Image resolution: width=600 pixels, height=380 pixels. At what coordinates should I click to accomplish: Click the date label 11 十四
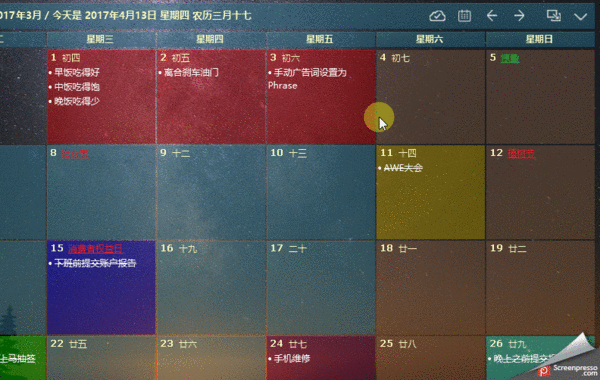[x=398, y=153]
